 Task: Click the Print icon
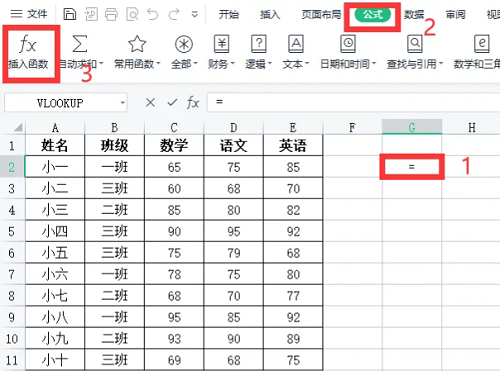[x=111, y=14]
